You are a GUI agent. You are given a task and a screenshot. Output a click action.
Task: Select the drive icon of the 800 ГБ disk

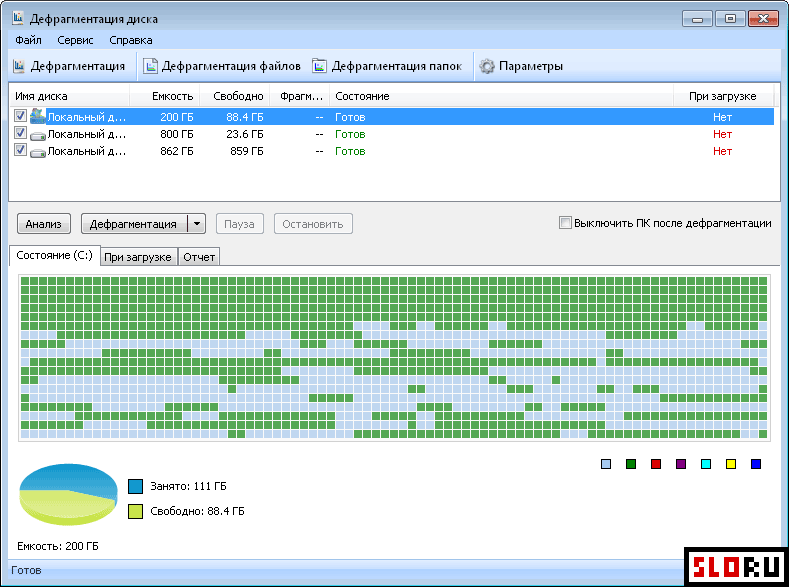(x=38, y=135)
